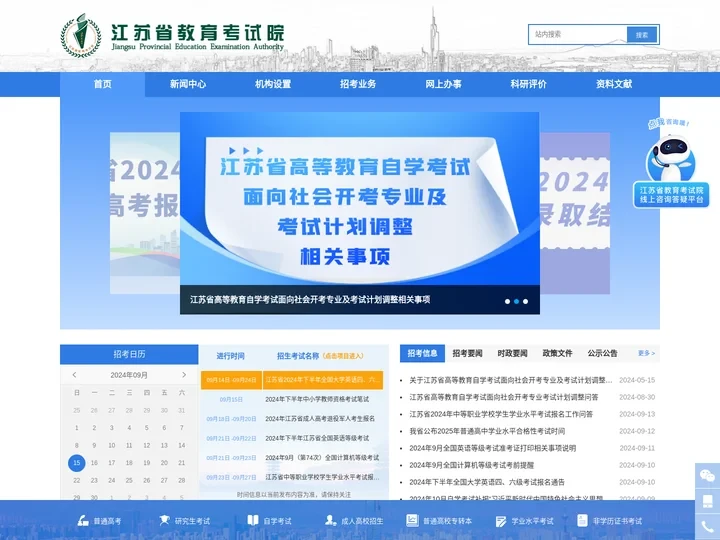The height and width of the screenshot is (540, 720).
Task: Click the mobile phone icon in the side panel
Action: [x=707, y=501]
